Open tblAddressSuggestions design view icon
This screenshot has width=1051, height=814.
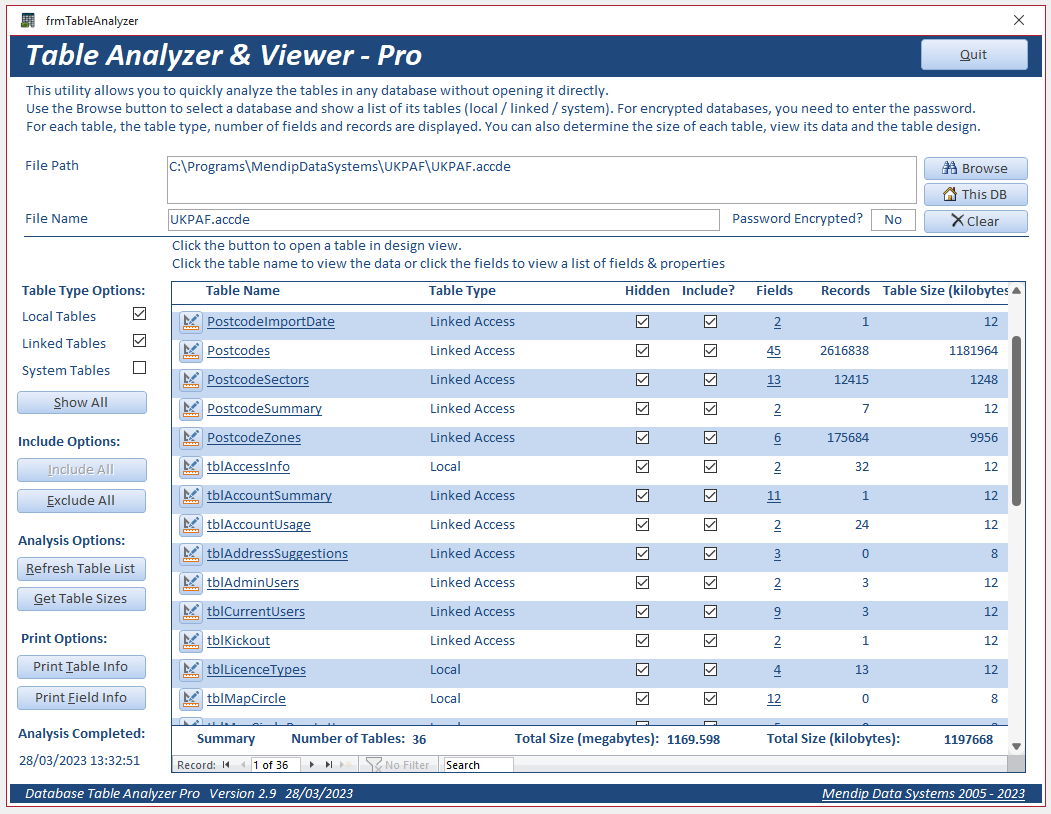tap(191, 554)
